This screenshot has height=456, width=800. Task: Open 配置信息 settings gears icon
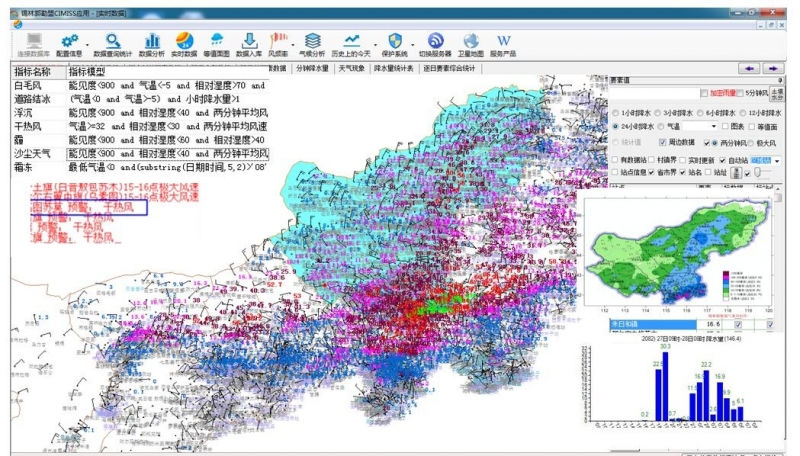click(x=69, y=38)
